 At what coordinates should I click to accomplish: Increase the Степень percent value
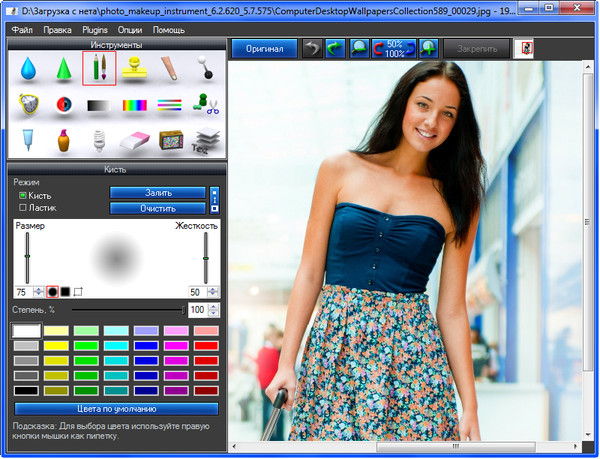pyautogui.click(x=213, y=308)
